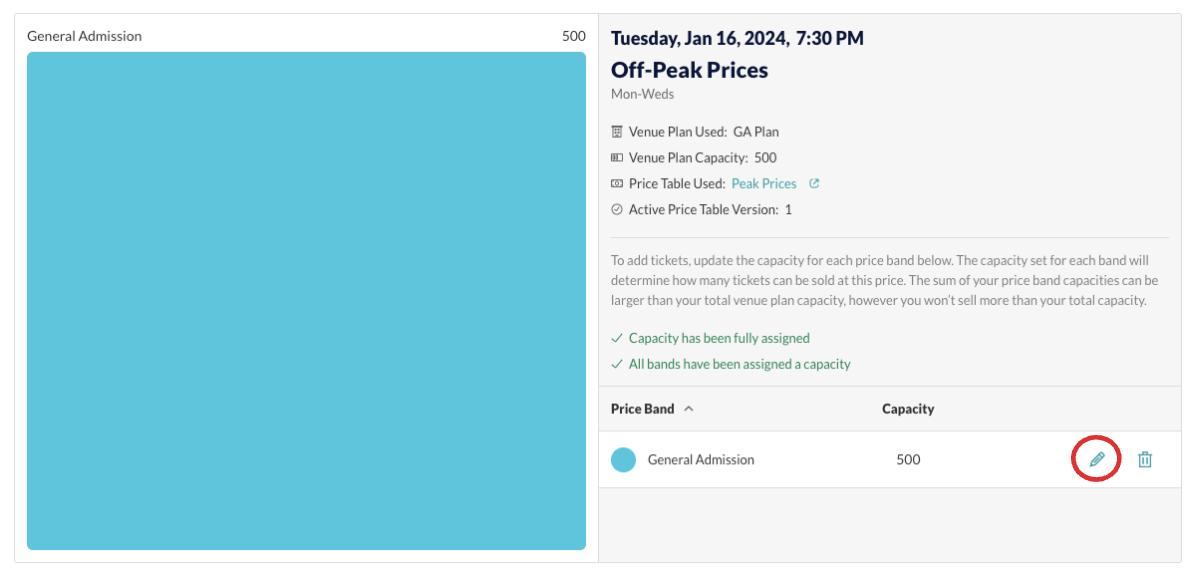Click the Price Table Used money icon
Image resolution: width=1202 pixels, height=580 pixels.
click(617, 184)
